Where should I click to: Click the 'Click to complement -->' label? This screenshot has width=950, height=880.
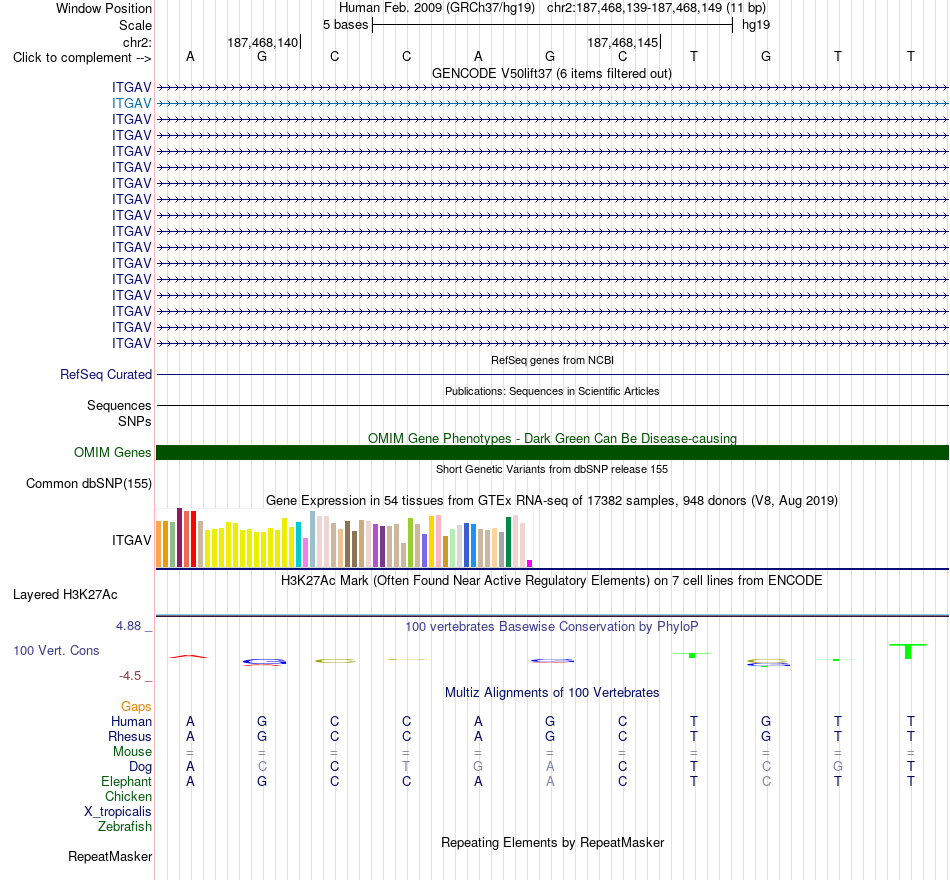click(x=82, y=58)
